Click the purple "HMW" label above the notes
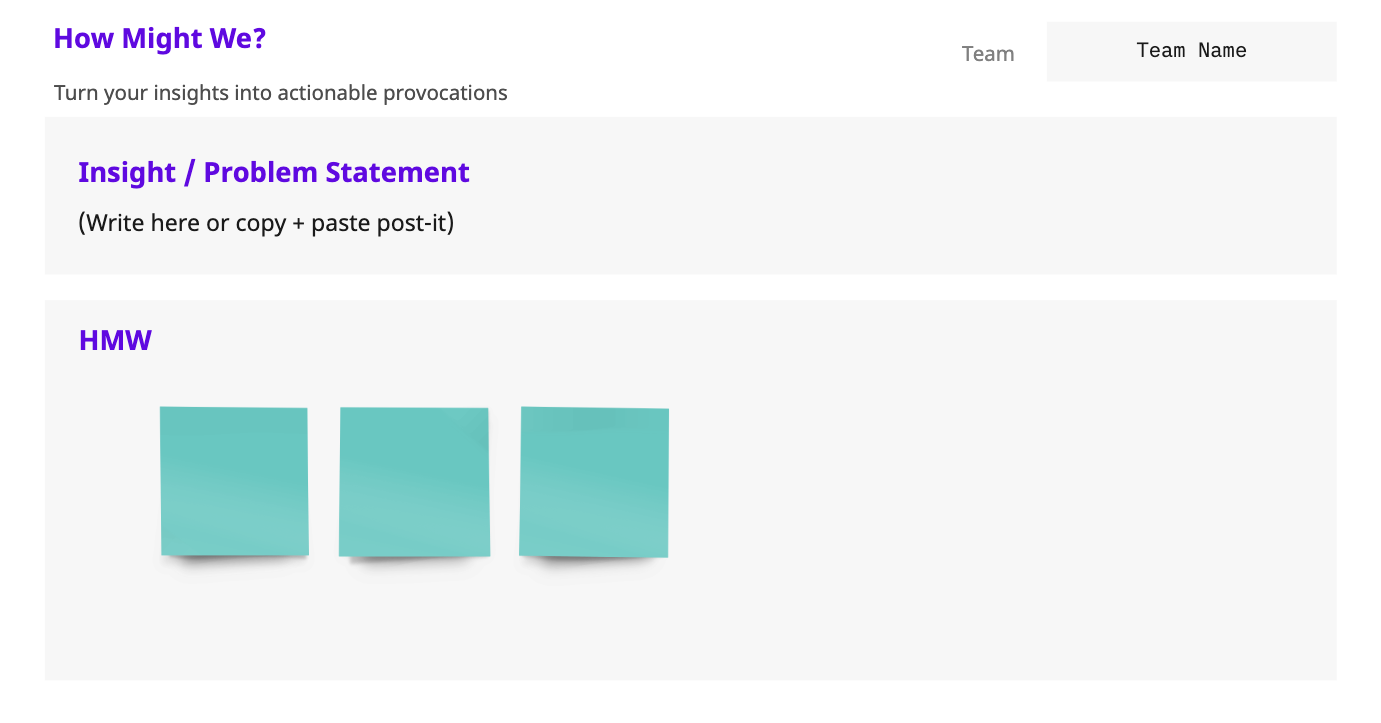The width and height of the screenshot is (1381, 723). pos(115,341)
